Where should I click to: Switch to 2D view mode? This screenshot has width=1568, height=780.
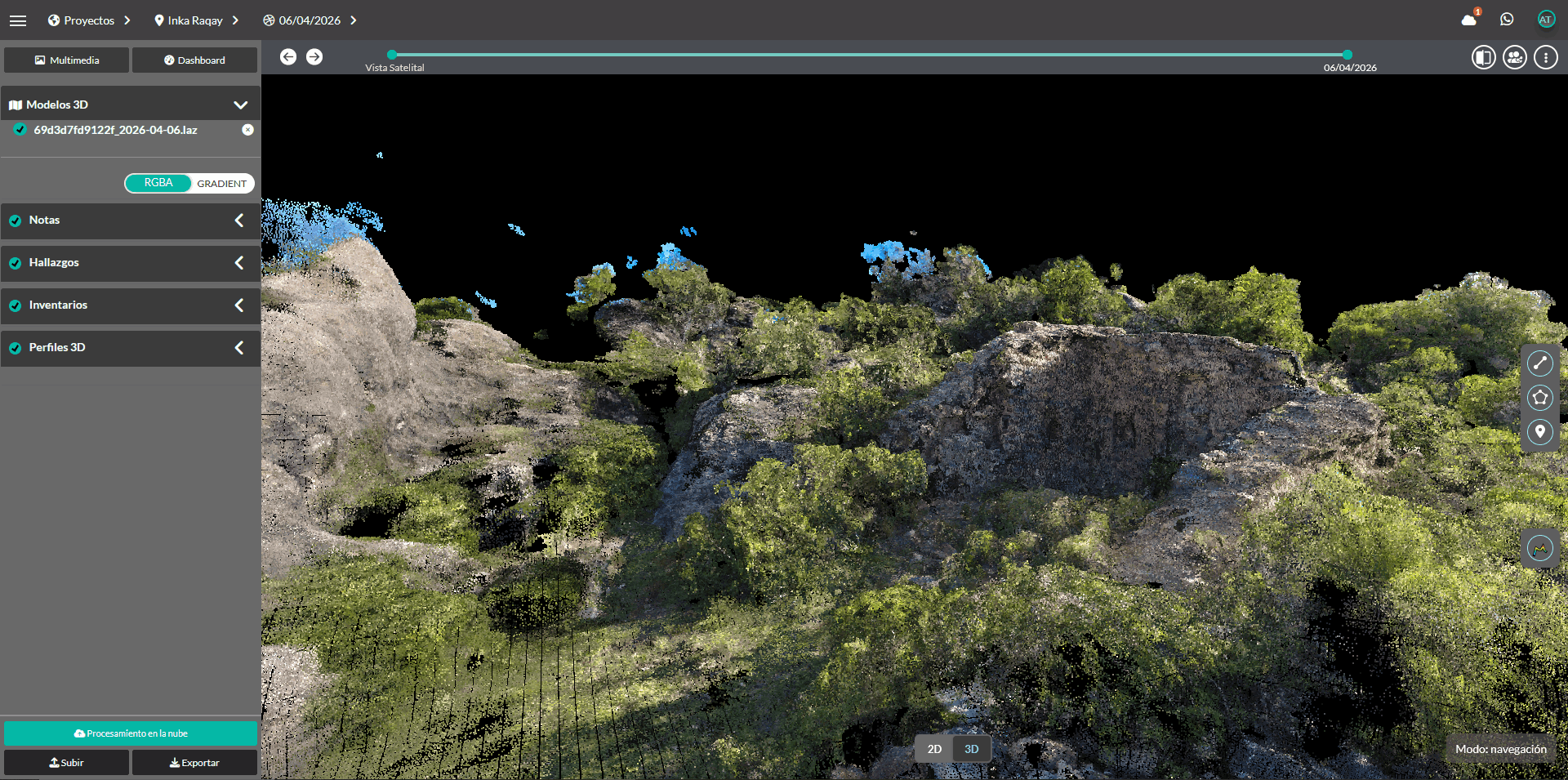tap(934, 749)
